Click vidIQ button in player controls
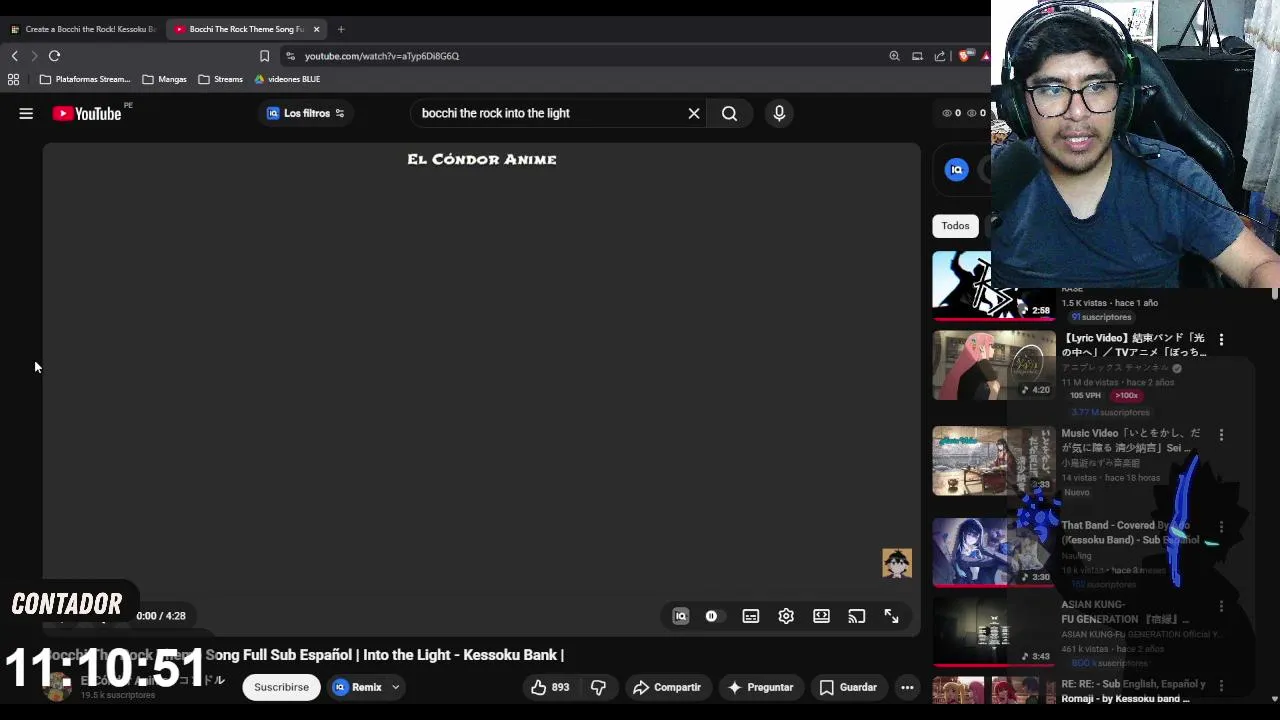Image resolution: width=1280 pixels, height=720 pixels. point(681,616)
